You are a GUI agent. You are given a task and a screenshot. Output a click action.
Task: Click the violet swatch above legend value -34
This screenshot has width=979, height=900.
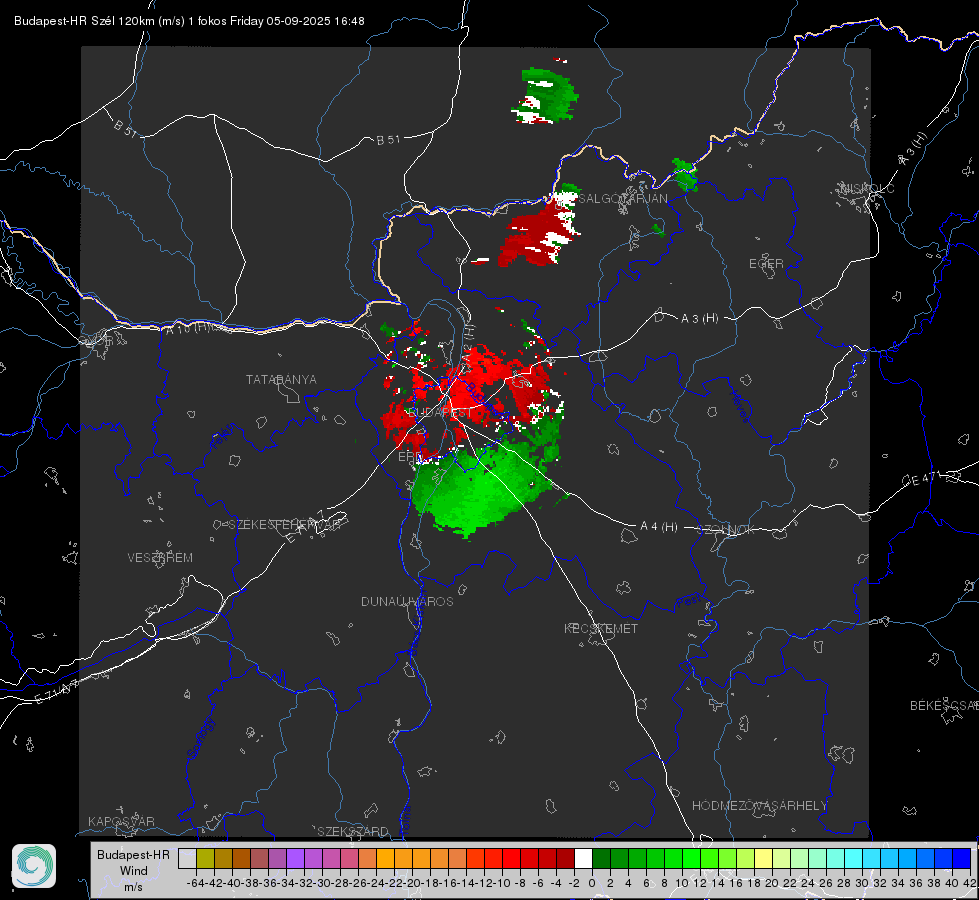click(x=295, y=858)
